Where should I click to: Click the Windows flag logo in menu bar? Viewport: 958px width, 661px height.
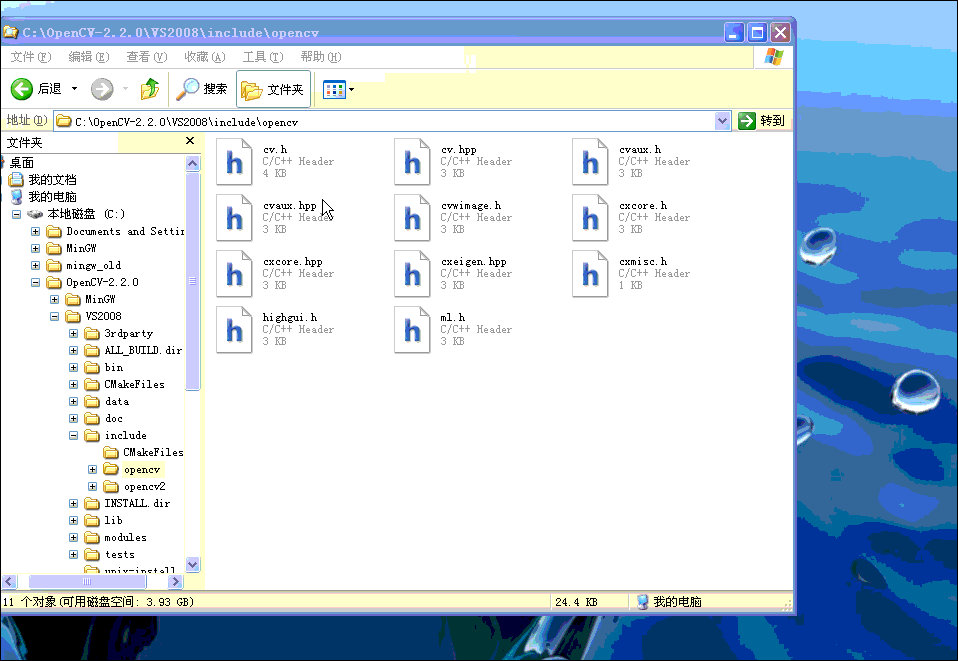pos(773,57)
